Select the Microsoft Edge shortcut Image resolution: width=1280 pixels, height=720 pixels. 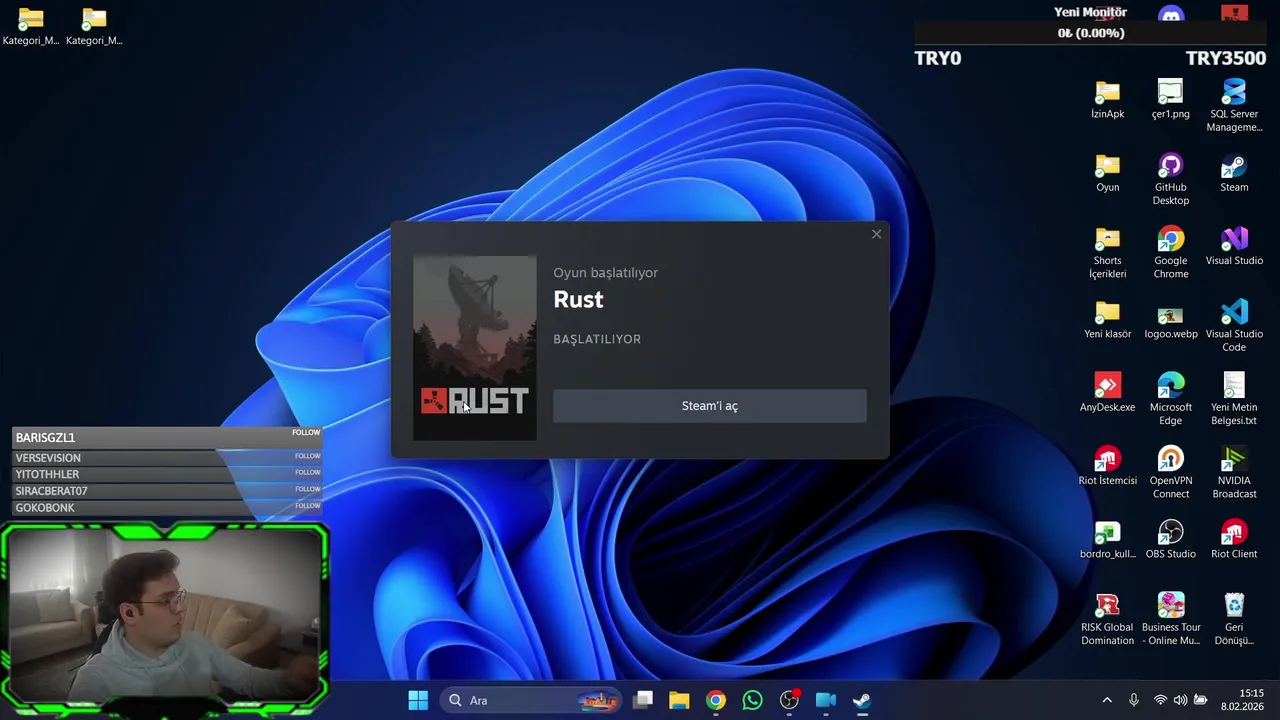pyautogui.click(x=1170, y=399)
